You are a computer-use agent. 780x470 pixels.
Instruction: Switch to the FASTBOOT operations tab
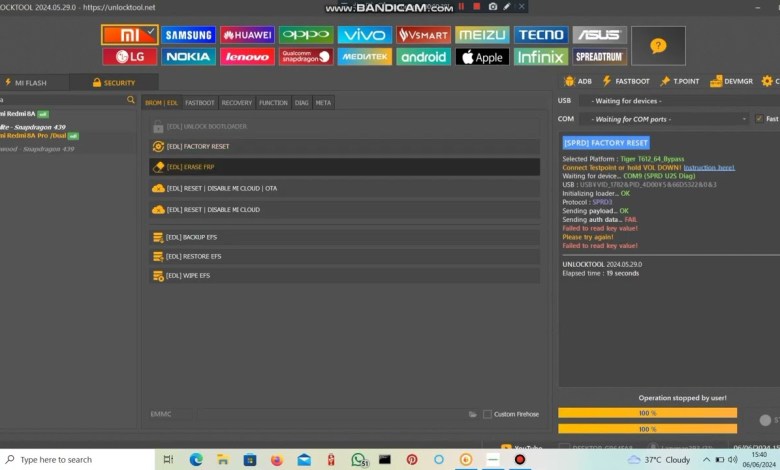(x=200, y=103)
